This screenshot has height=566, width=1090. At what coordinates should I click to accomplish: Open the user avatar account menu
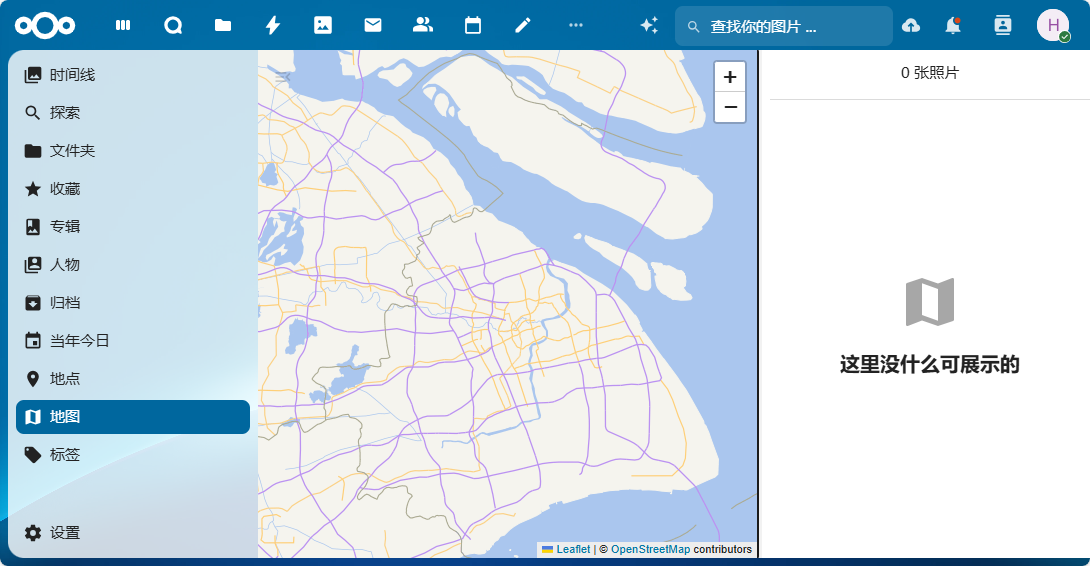coord(1053,26)
